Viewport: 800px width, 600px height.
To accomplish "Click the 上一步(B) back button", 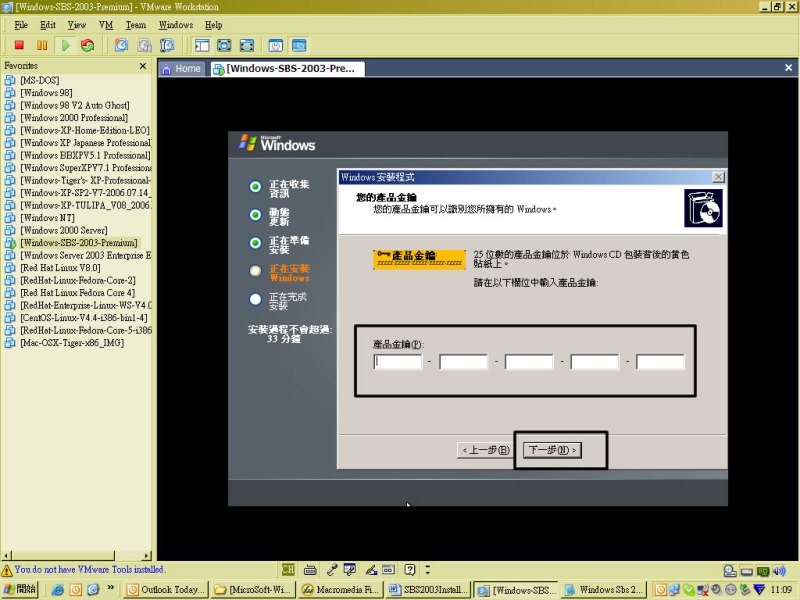I will (x=485, y=450).
